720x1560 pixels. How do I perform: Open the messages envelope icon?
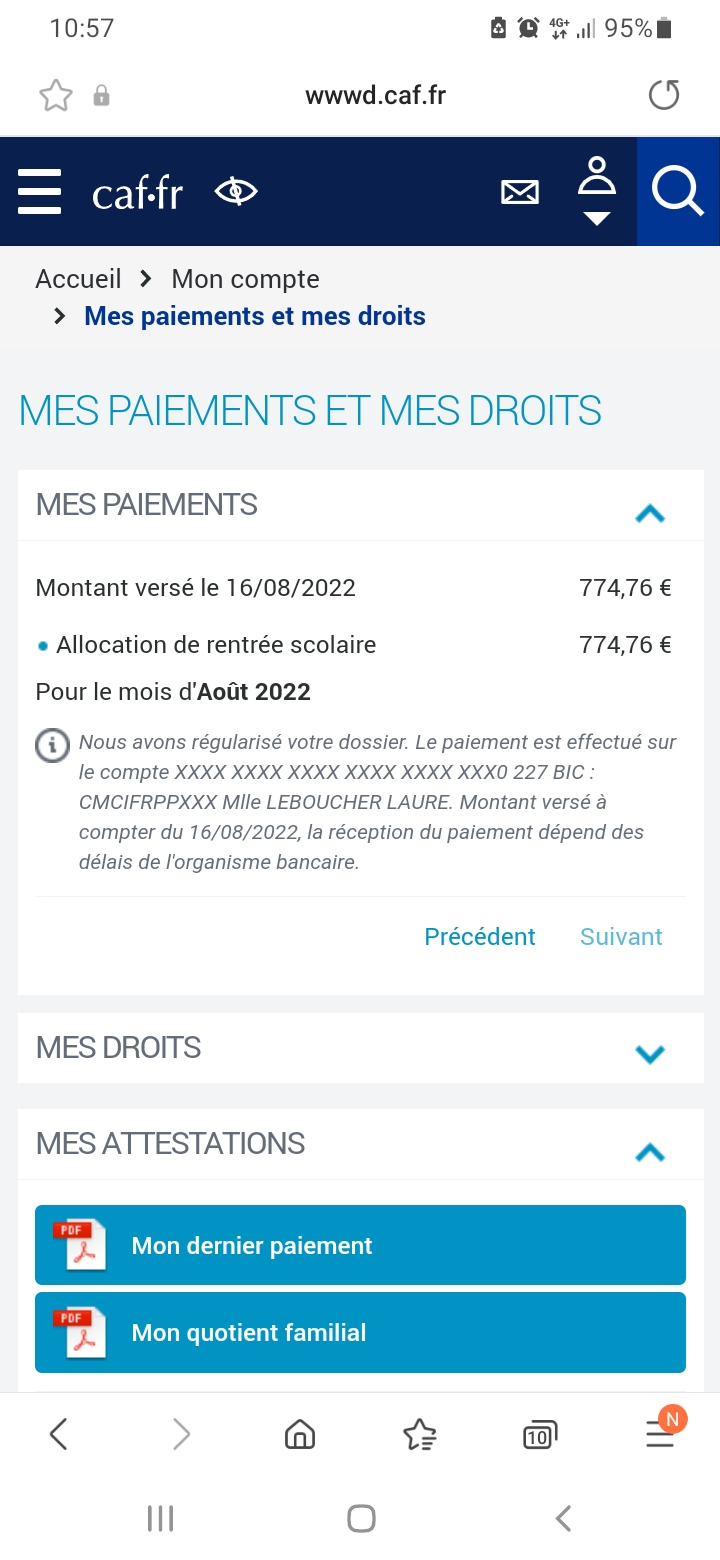(x=519, y=192)
